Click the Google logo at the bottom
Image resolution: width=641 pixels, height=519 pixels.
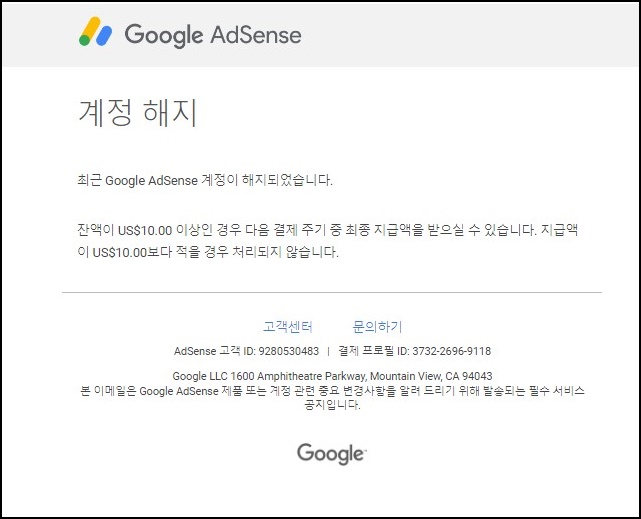tap(332, 454)
